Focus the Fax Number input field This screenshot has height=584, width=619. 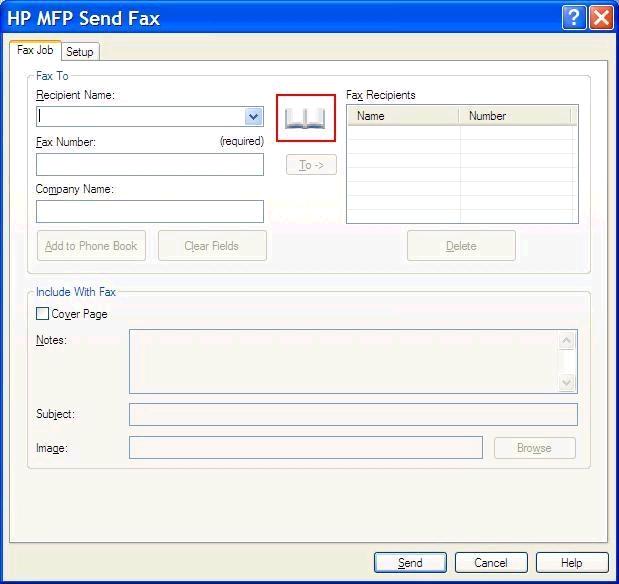150,164
